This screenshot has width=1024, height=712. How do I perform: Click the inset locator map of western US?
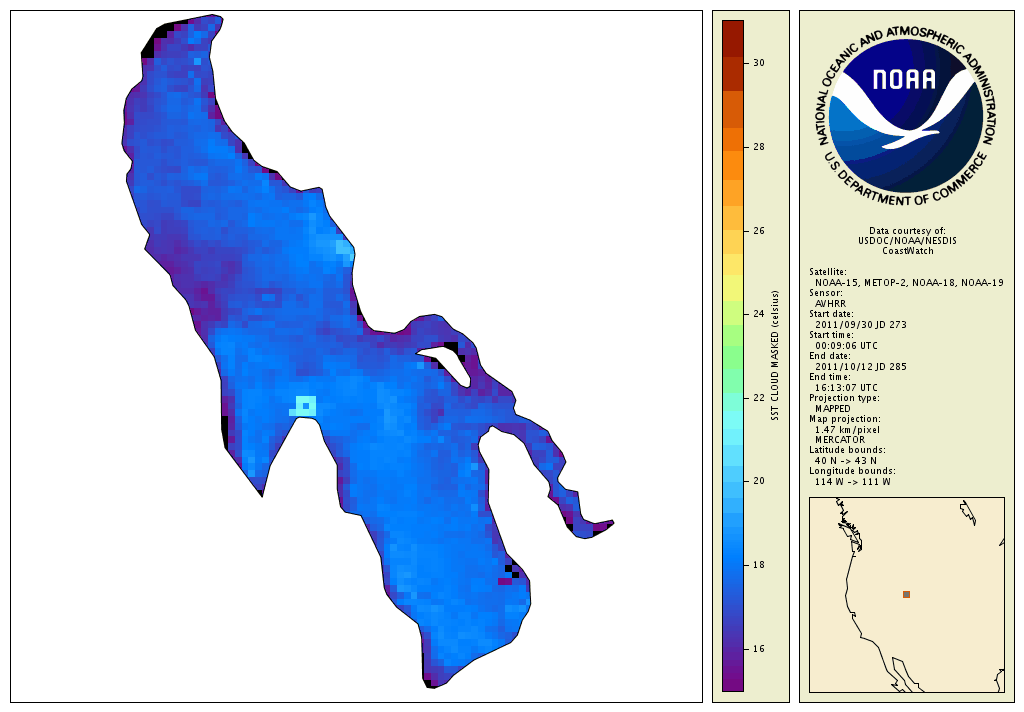(x=906, y=594)
